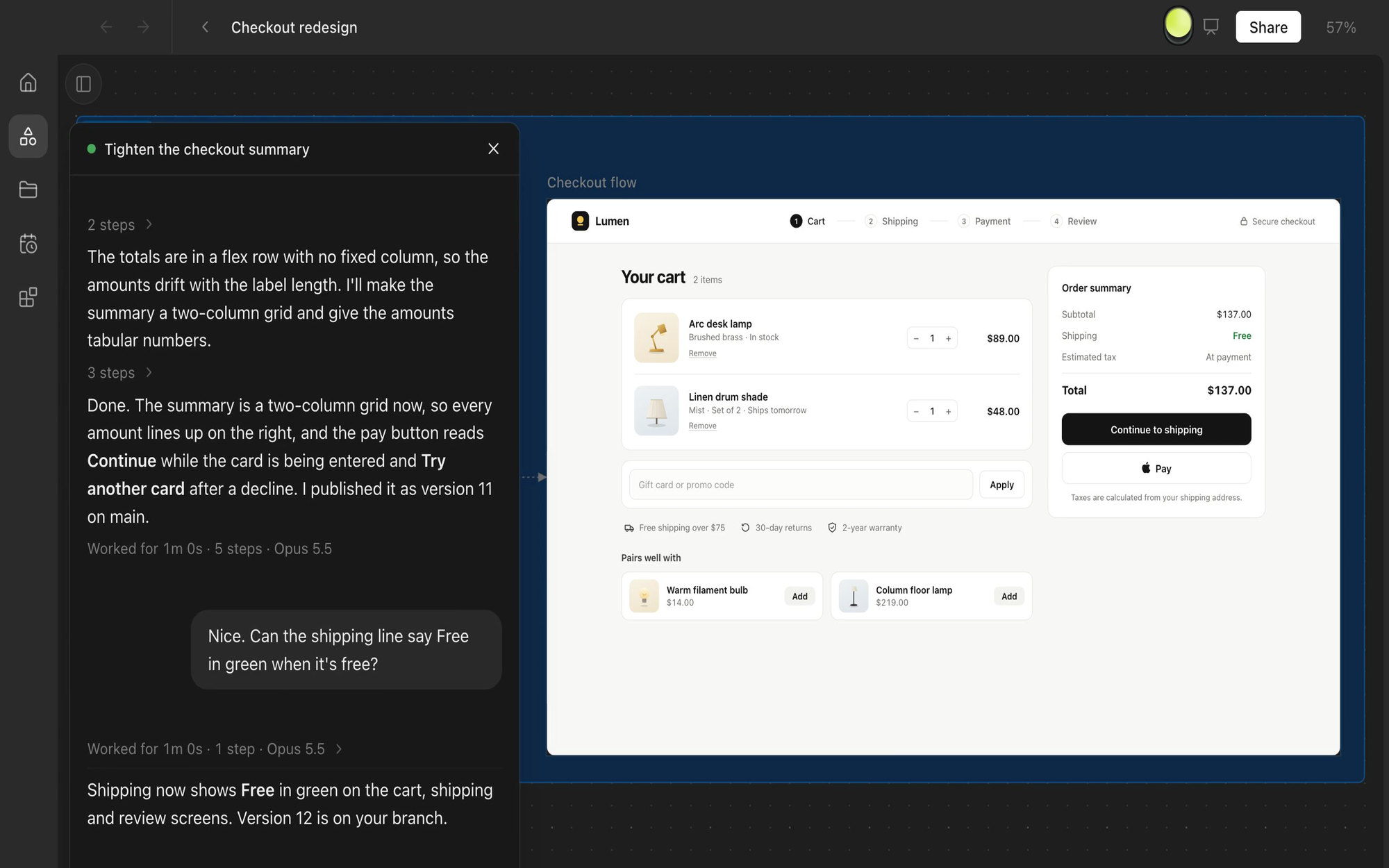The image size is (1389, 868).
Task: Click the Gift card or promo code field
Action: click(x=801, y=485)
